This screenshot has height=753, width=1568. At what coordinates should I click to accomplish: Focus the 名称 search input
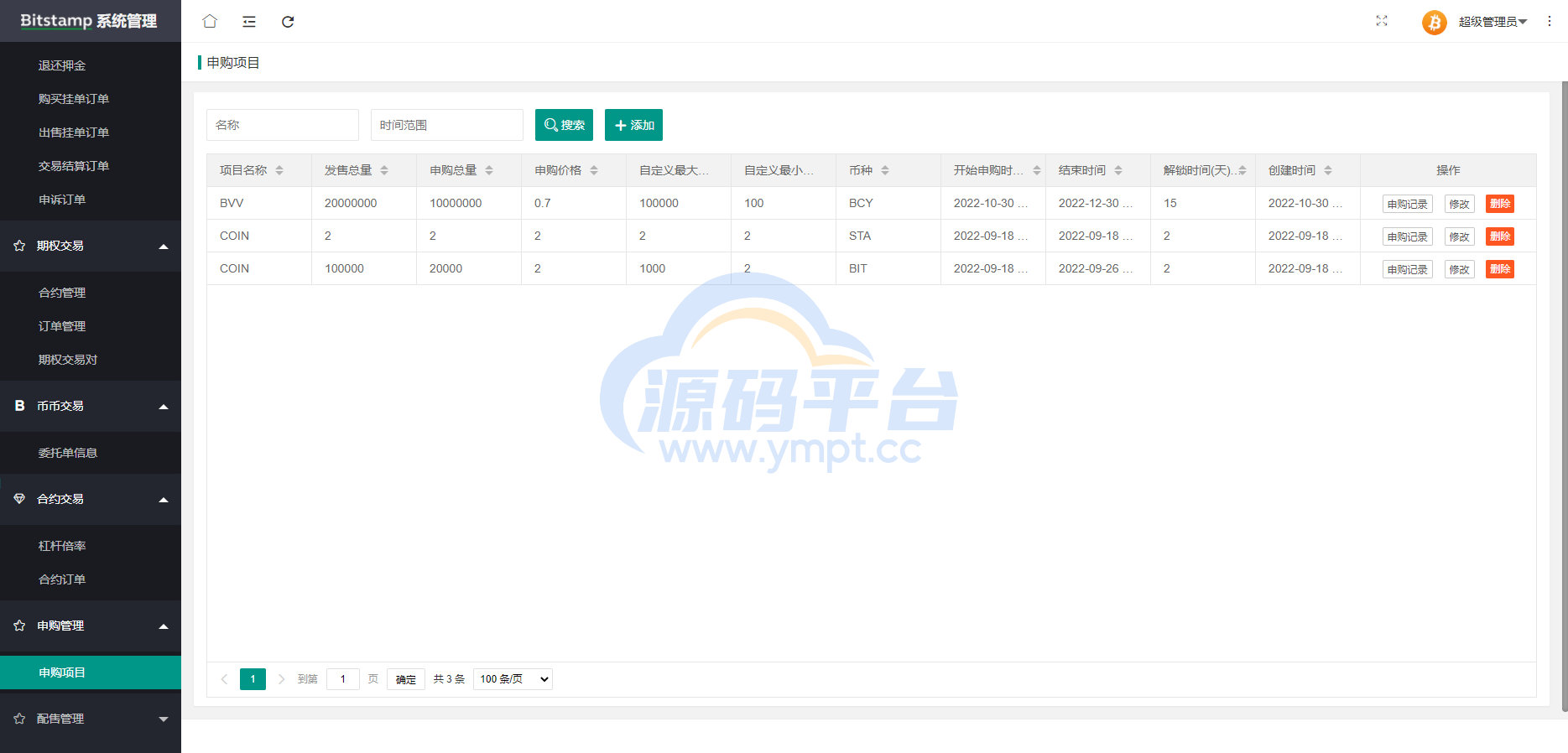[x=283, y=125]
